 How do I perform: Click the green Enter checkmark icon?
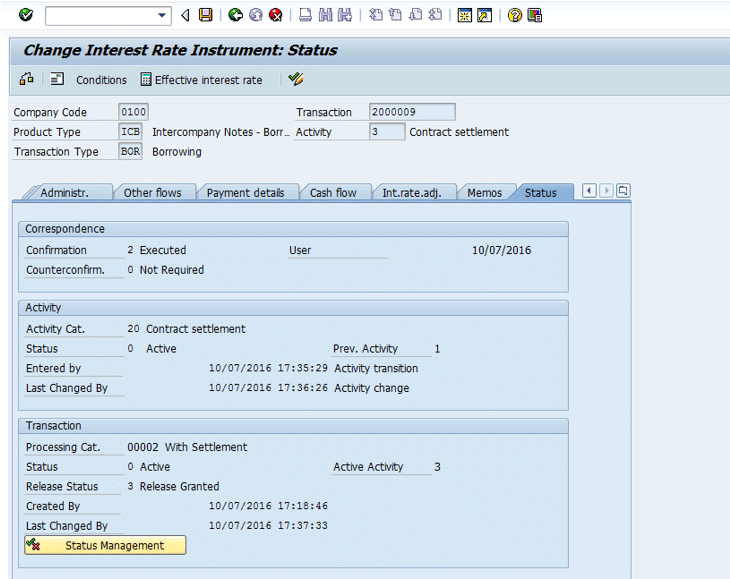pyautogui.click(x=25, y=15)
